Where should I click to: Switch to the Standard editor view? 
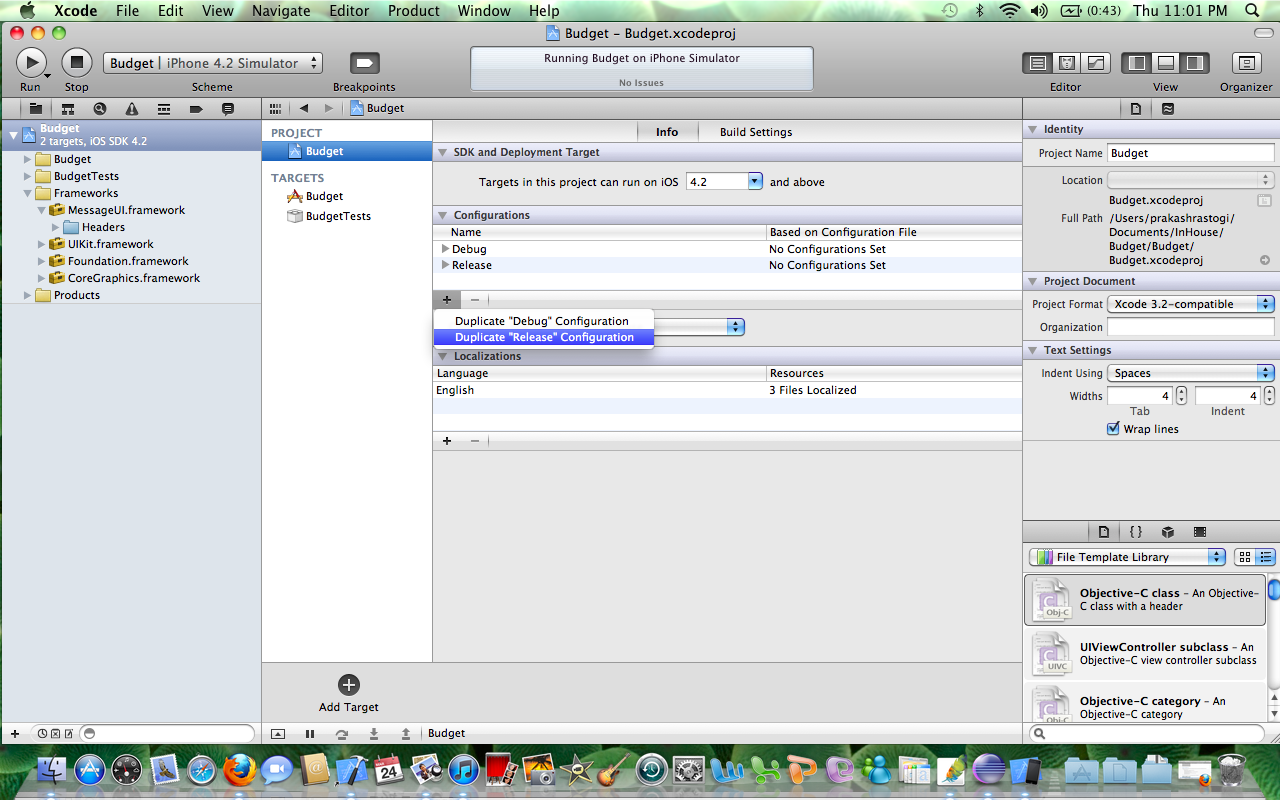coord(1037,63)
